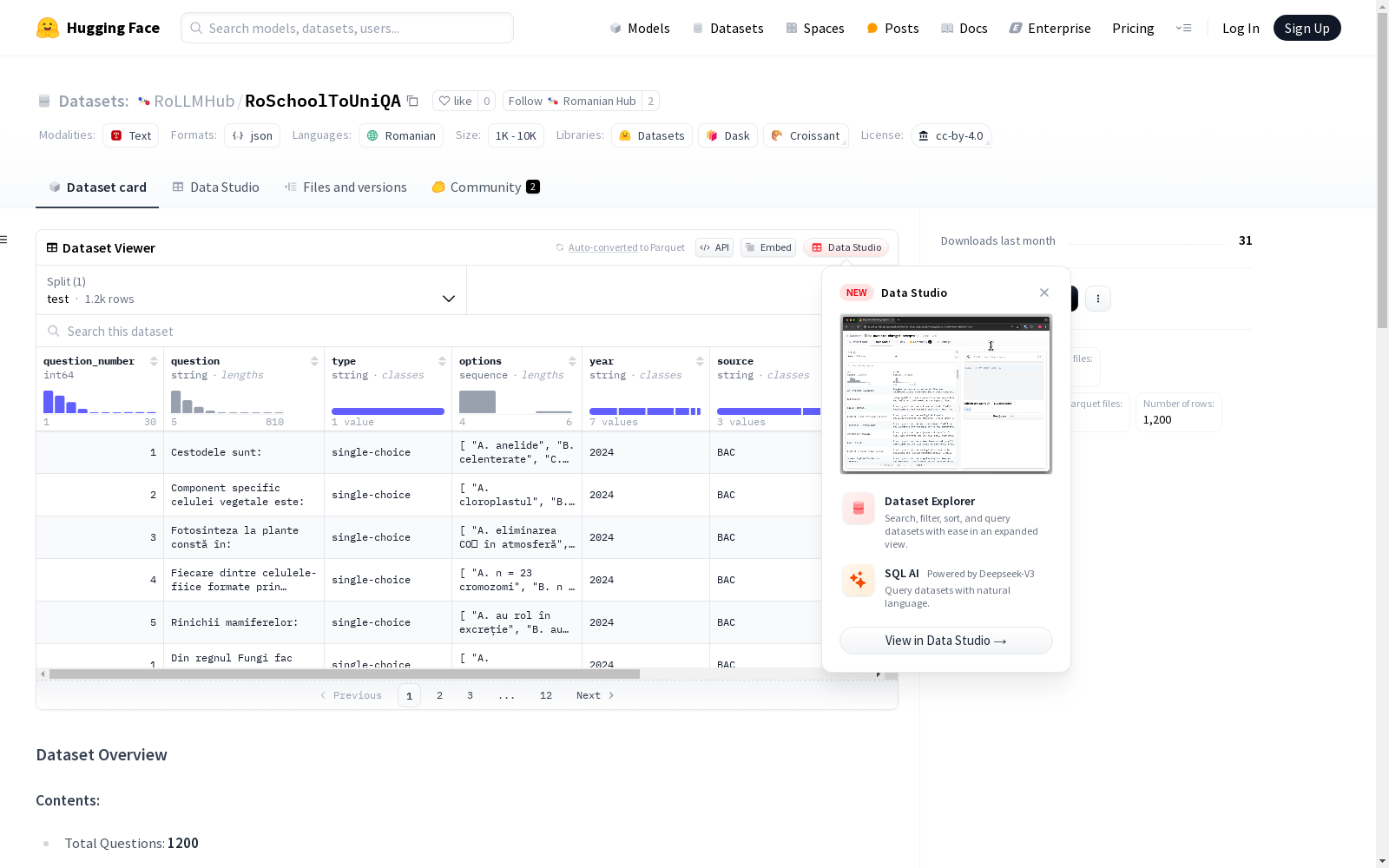The width and height of the screenshot is (1389, 868).
Task: Click the horizontal table scrollbar
Action: coord(345,674)
